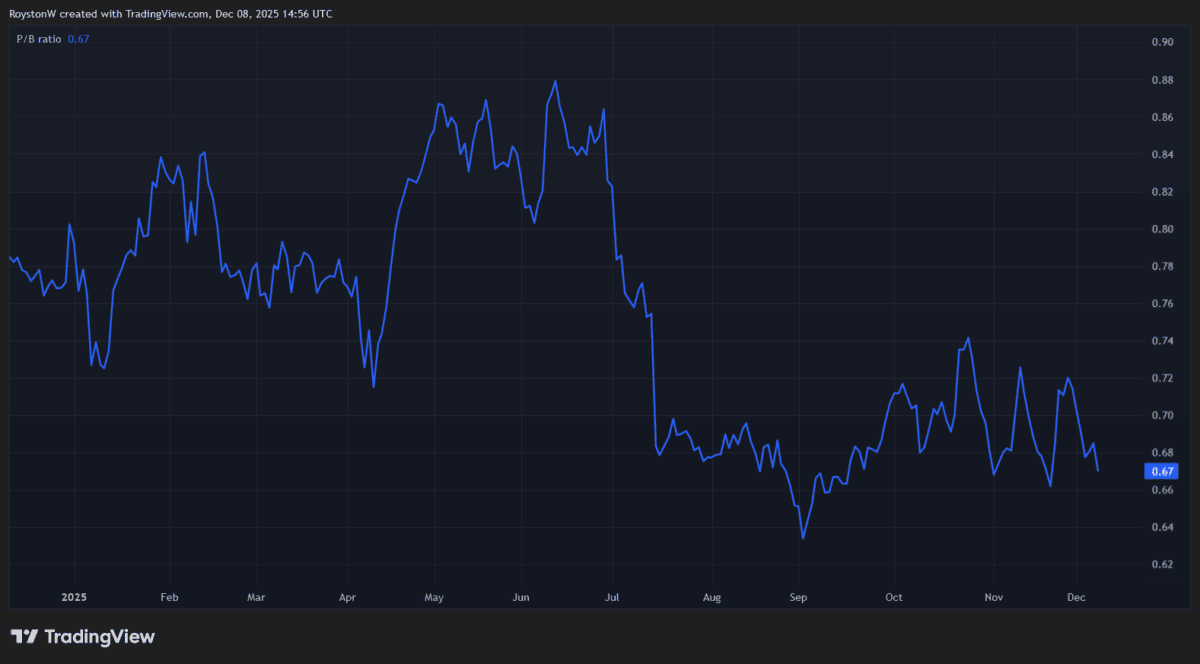
Task: Click the Aug label on the time axis
Action: tap(712, 597)
